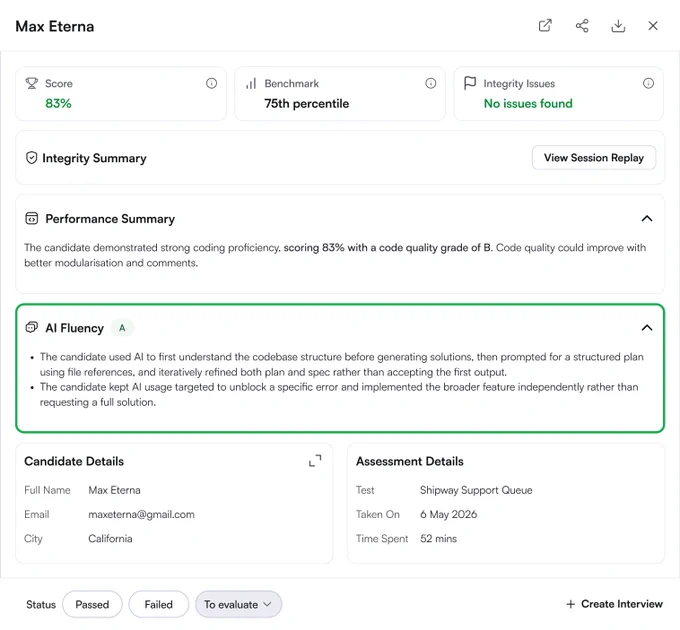Click the Performance Summary code icon
Image resolution: width=680 pixels, height=630 pixels.
point(32,219)
